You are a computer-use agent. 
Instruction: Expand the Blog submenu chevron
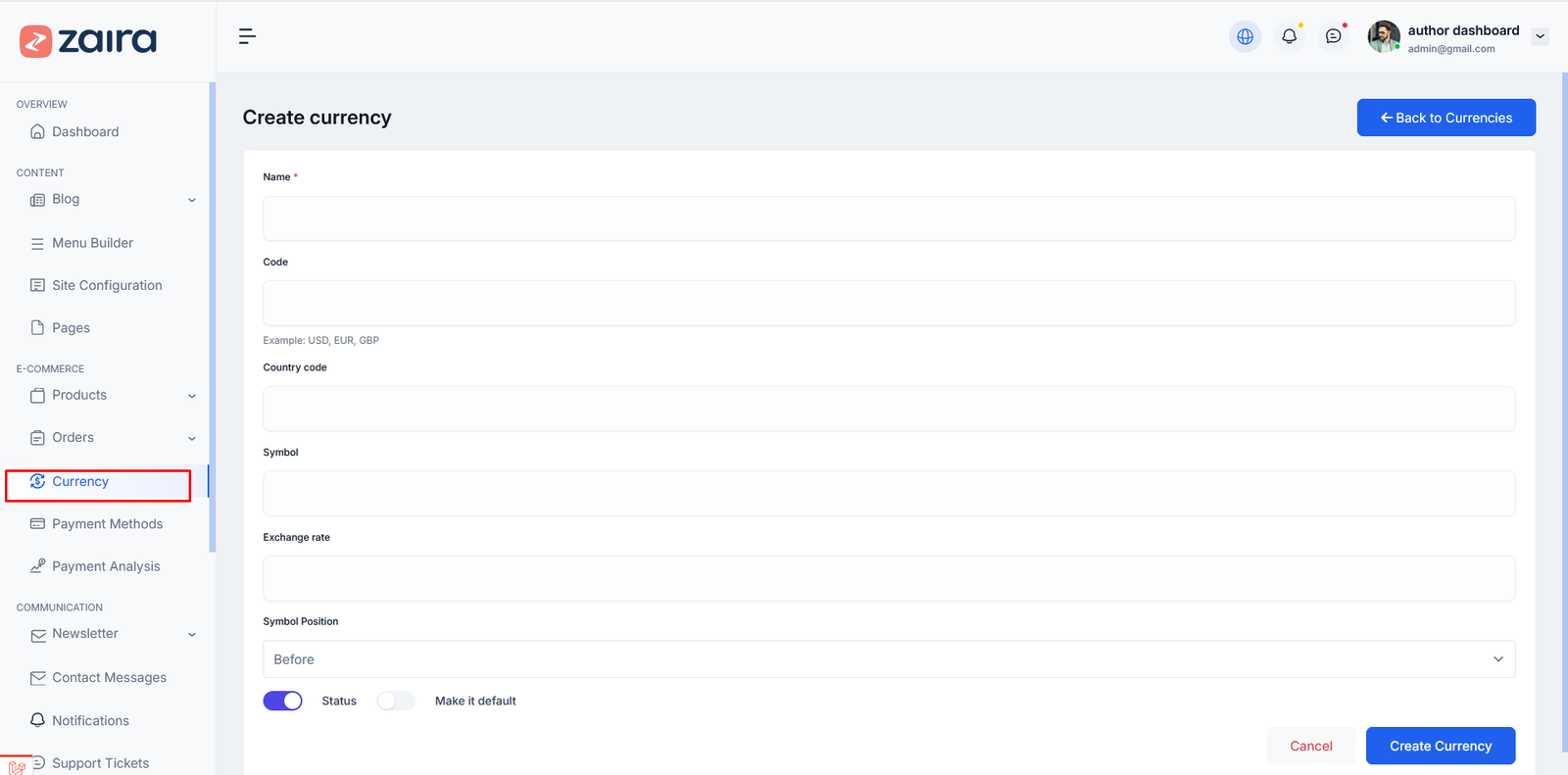click(192, 200)
